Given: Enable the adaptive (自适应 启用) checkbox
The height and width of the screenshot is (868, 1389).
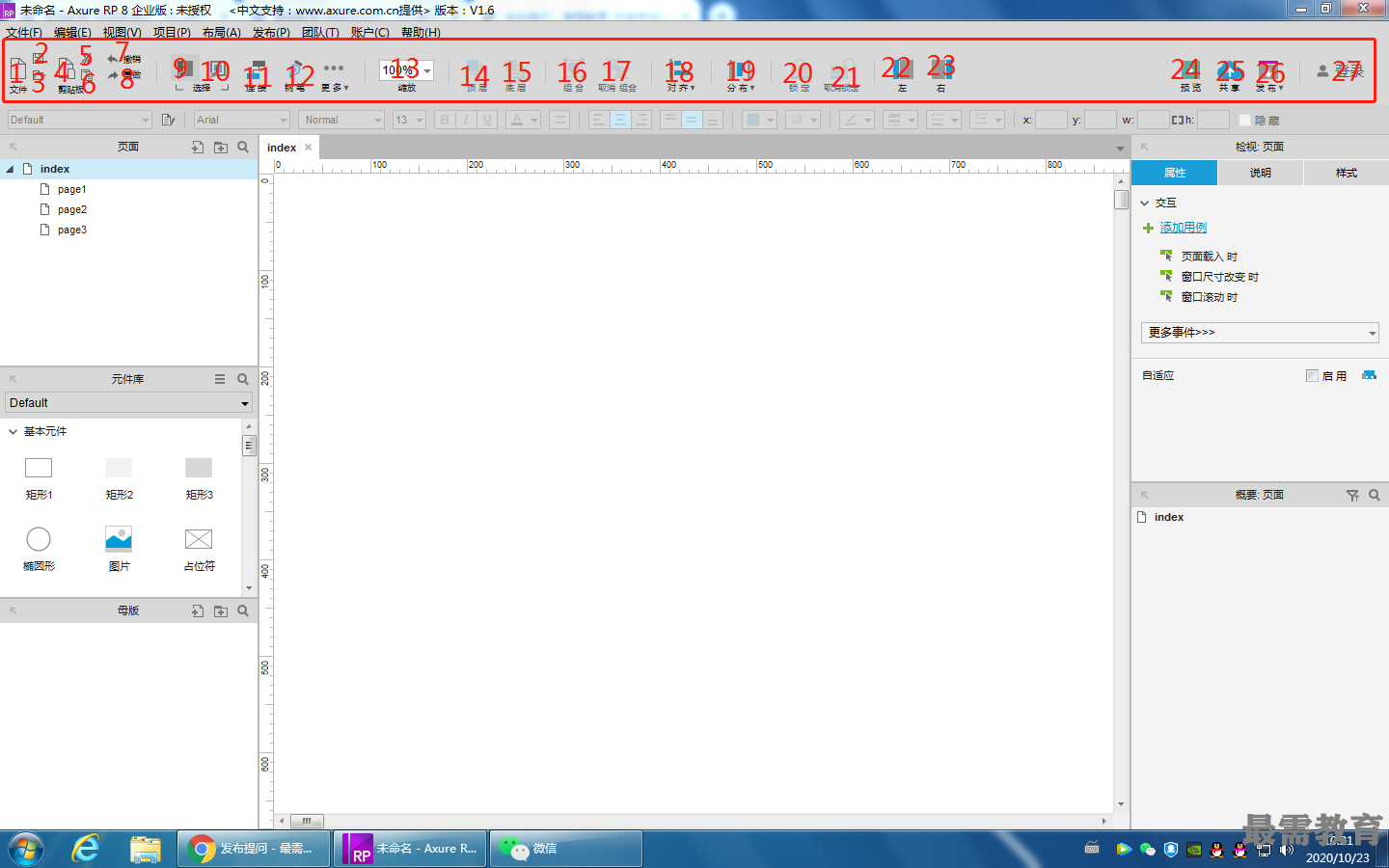Looking at the screenshot, I should [1312, 375].
